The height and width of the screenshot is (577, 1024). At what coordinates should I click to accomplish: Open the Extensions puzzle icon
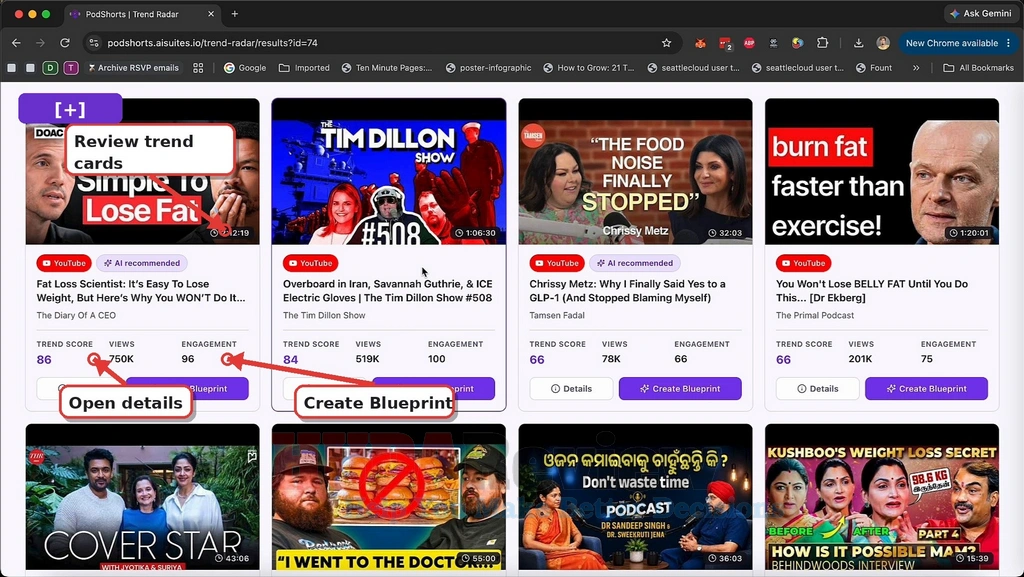pos(822,43)
